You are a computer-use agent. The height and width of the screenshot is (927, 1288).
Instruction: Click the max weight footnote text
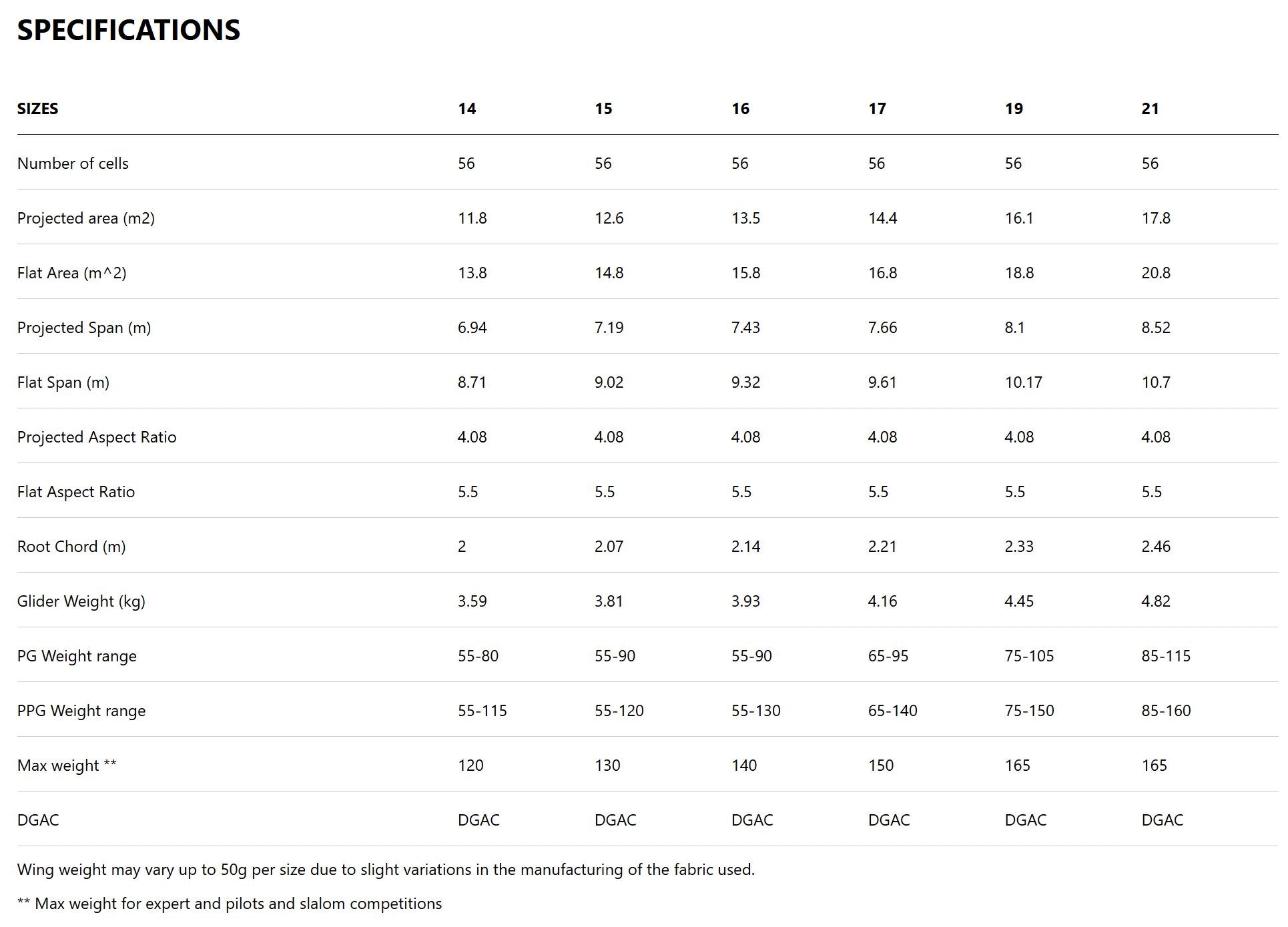pyautogui.click(x=230, y=904)
